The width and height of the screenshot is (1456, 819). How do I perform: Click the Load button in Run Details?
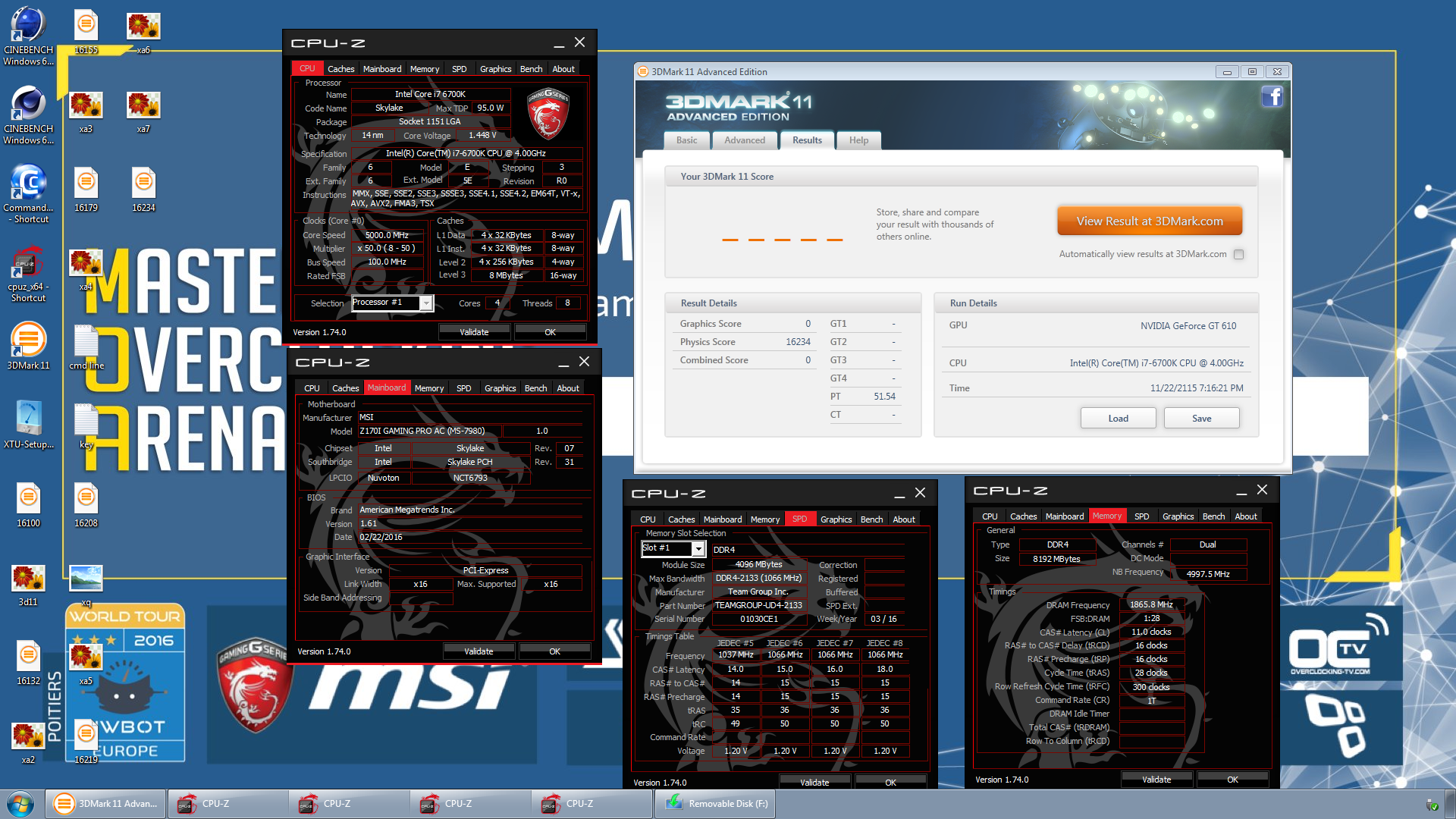1118,419
